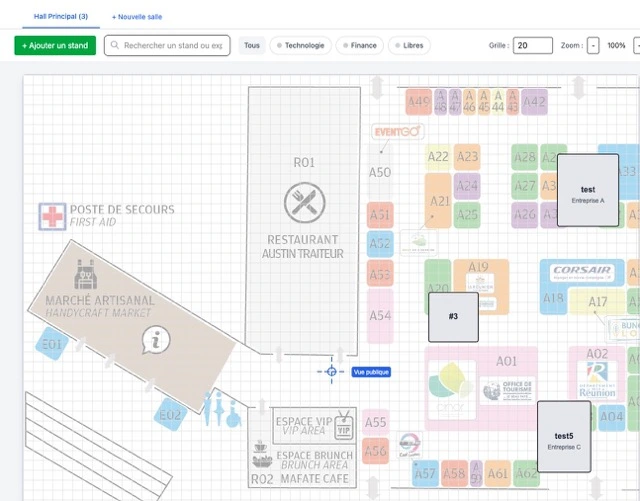This screenshot has width=640, height=501.
Task: Click stand A04
Action: [x=611, y=417]
